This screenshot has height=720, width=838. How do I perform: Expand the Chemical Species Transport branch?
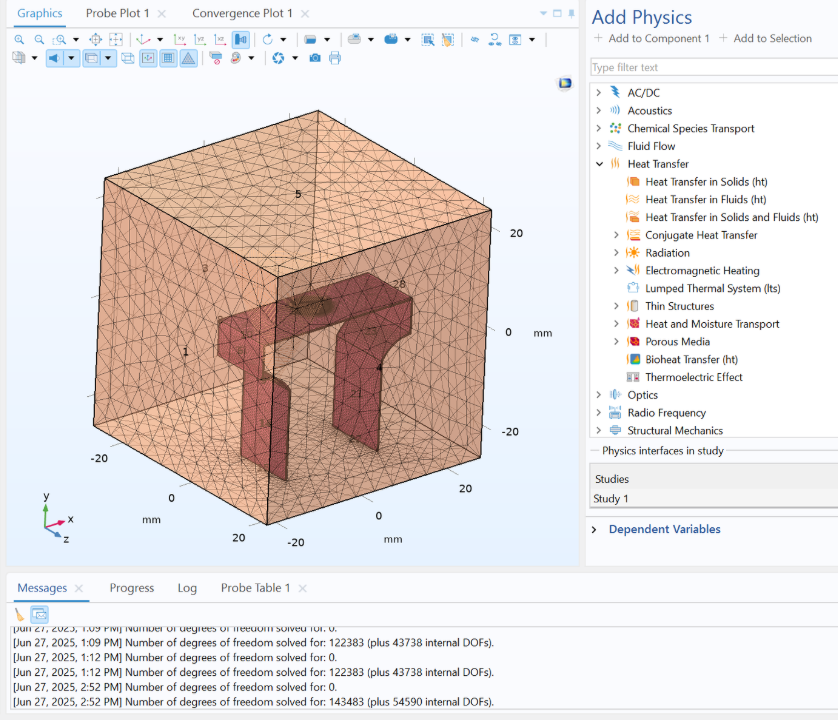(599, 128)
